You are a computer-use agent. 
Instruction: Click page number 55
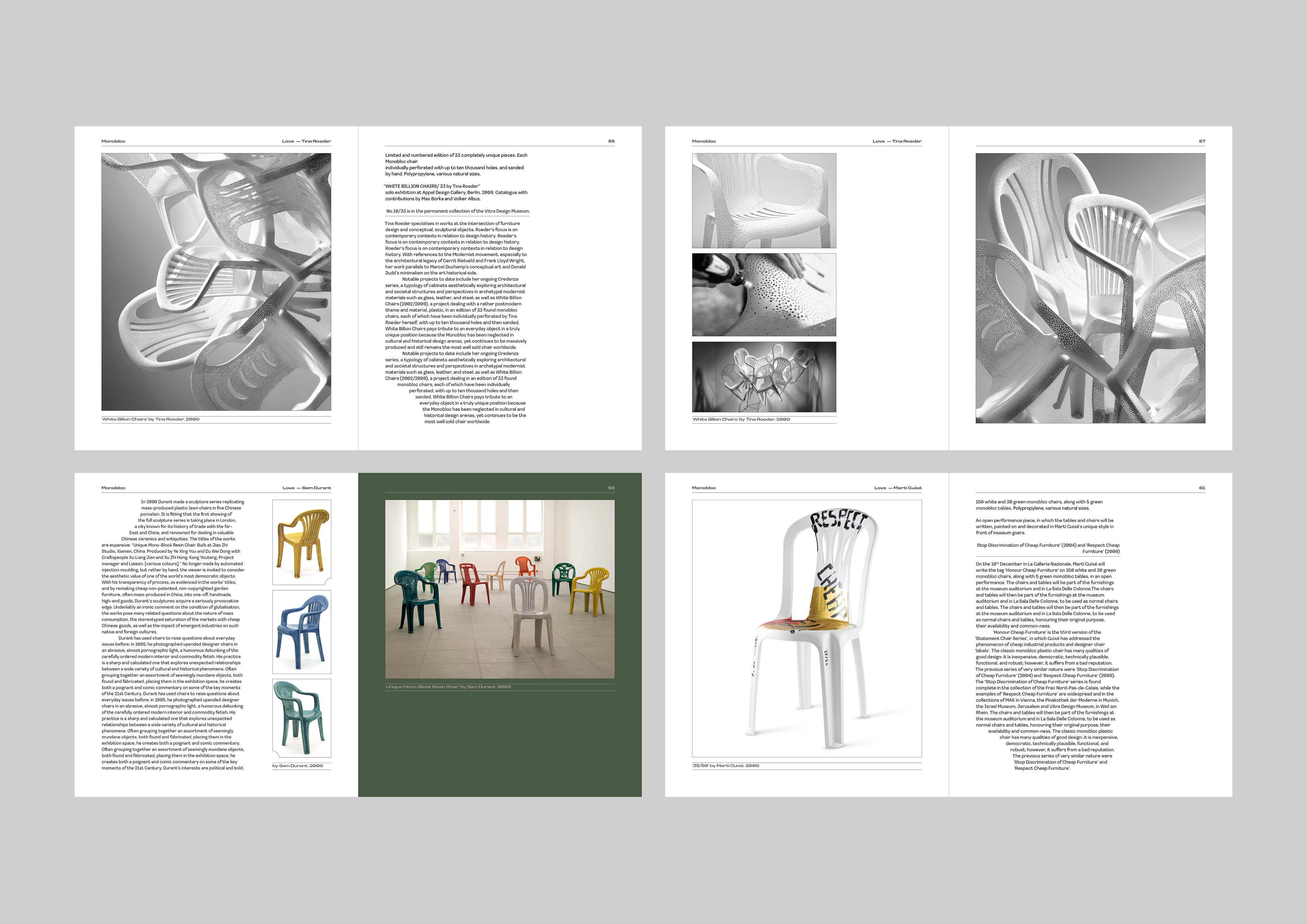coord(611,141)
